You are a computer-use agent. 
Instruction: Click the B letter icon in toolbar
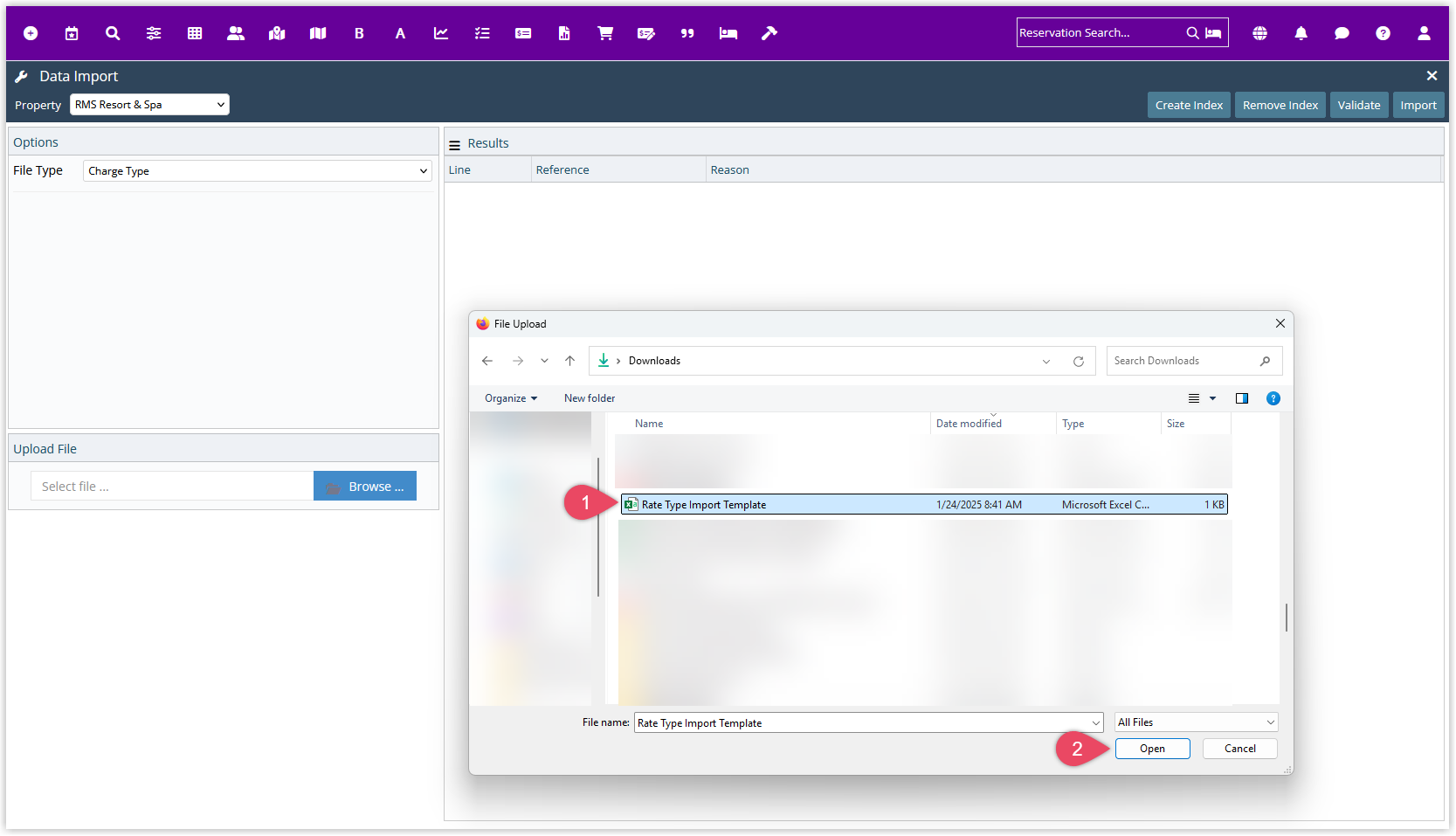coord(359,33)
